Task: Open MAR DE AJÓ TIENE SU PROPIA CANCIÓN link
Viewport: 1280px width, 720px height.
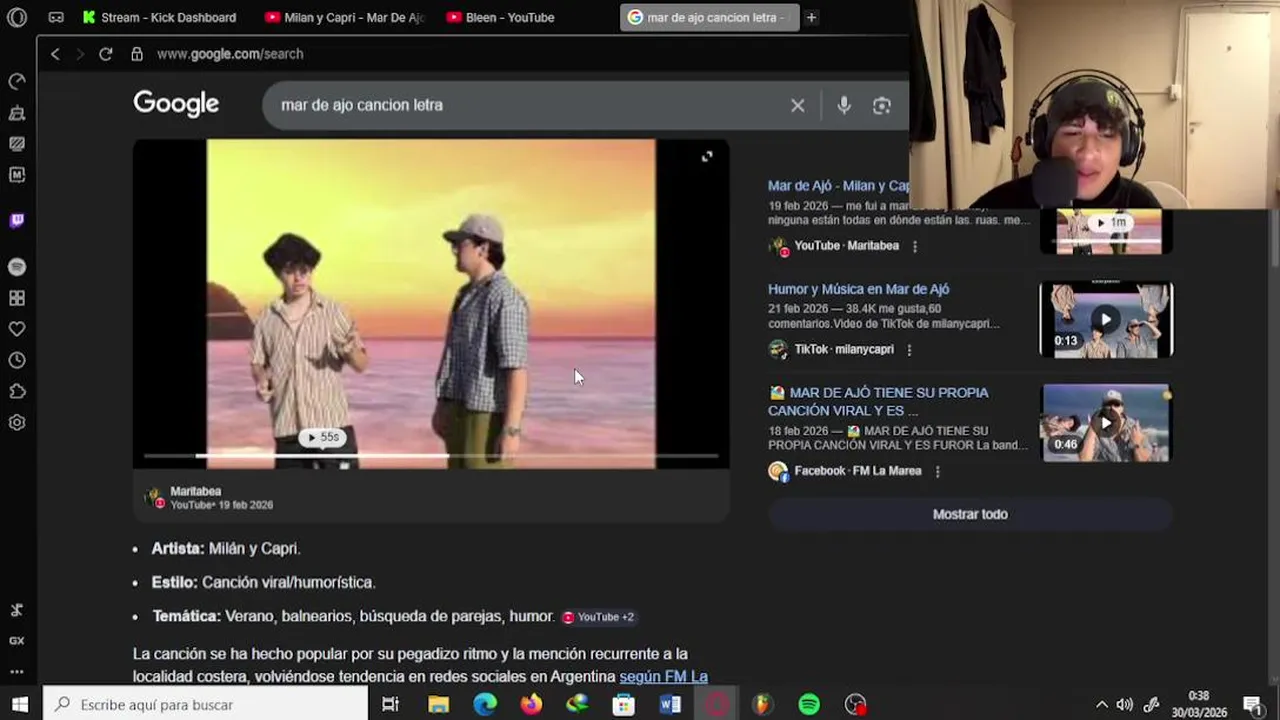Action: click(878, 401)
